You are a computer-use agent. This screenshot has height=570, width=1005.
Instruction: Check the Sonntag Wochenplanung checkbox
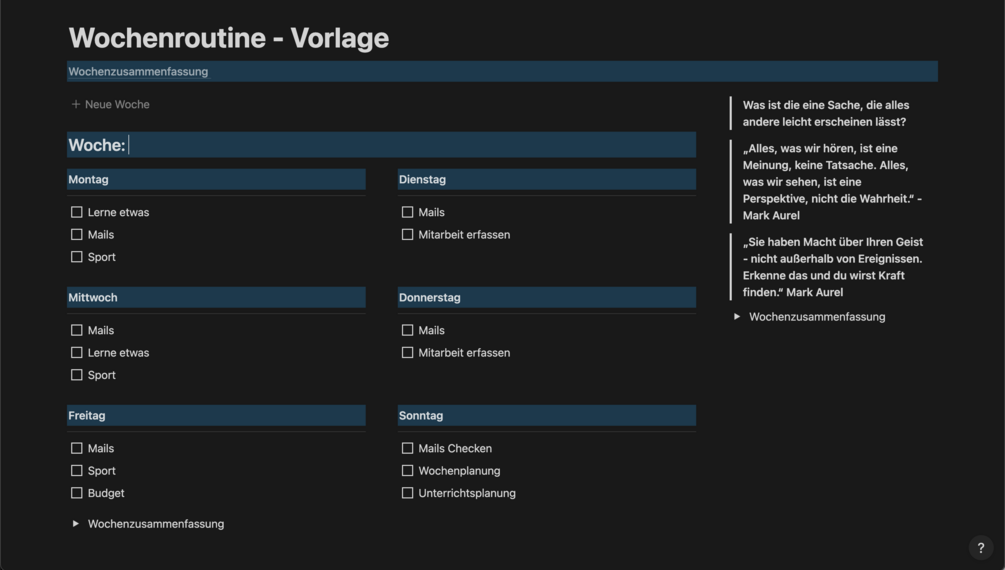pyautogui.click(x=407, y=471)
